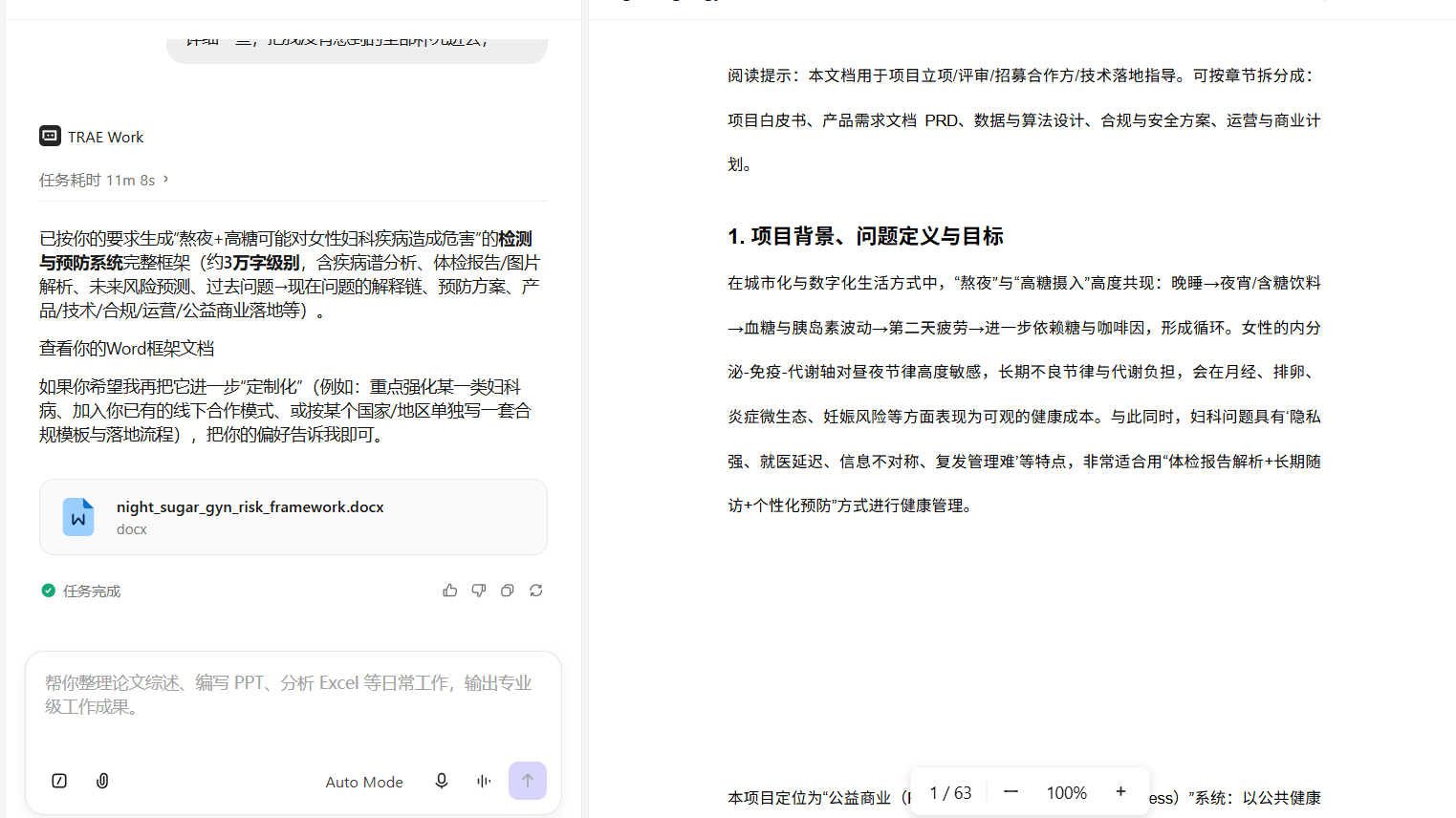
Task: Give the response a thumbs up
Action: [450, 591]
